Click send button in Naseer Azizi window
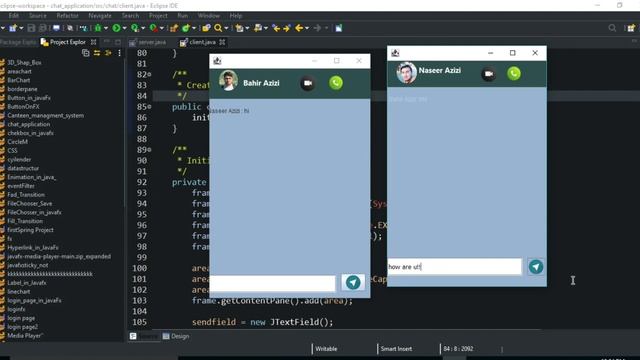Viewport: 640px width, 360px height. (536, 267)
